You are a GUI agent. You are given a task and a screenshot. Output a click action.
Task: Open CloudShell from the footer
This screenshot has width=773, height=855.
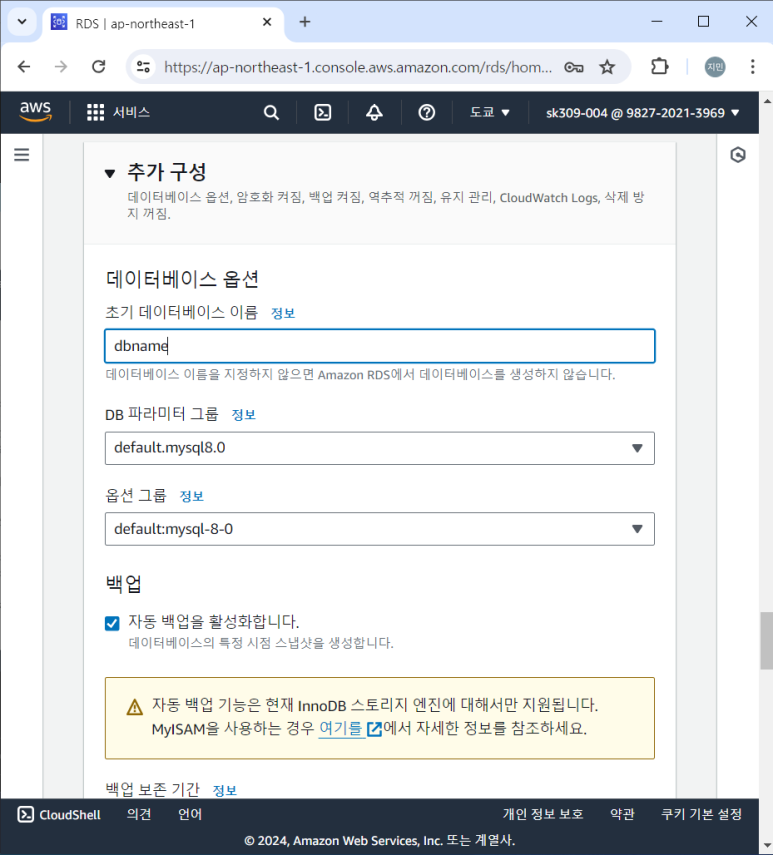(x=59, y=815)
